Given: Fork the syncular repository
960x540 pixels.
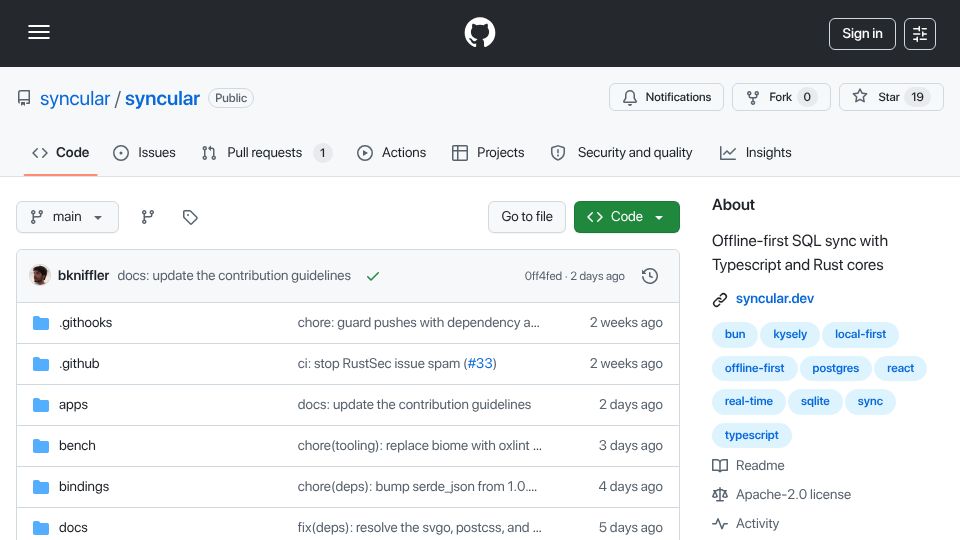Looking at the screenshot, I should tap(781, 97).
